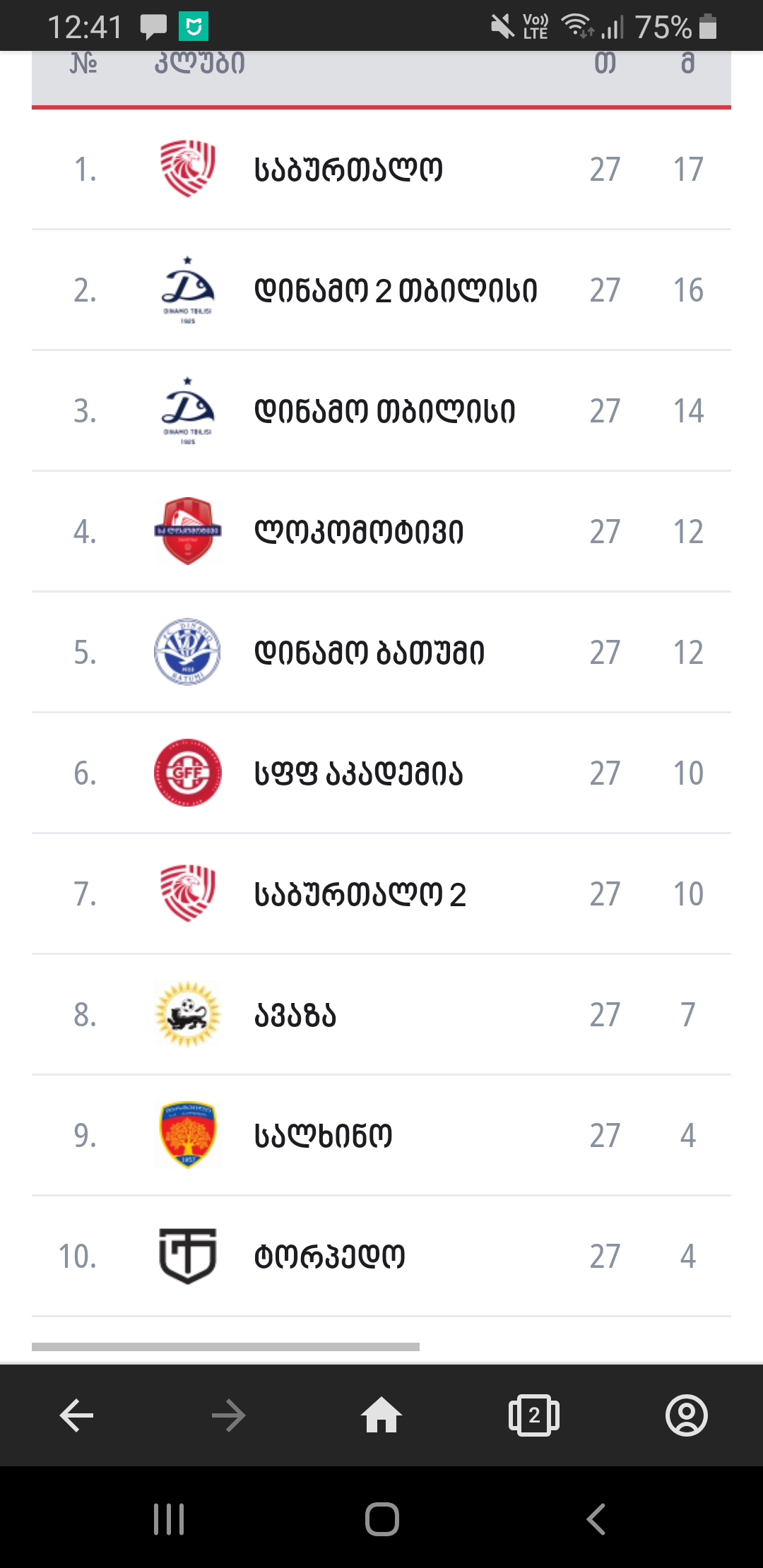Tap the Lokomotivi red shield logo

187,531
